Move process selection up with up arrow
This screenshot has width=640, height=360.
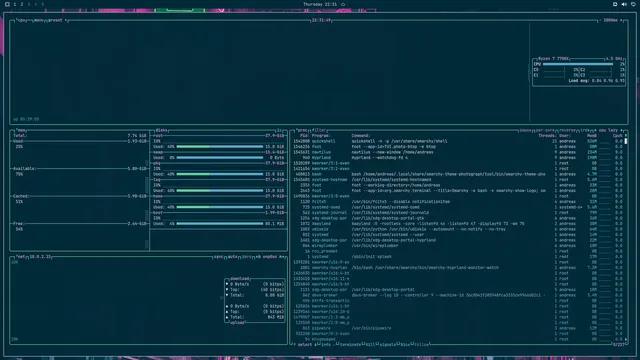(294, 345)
